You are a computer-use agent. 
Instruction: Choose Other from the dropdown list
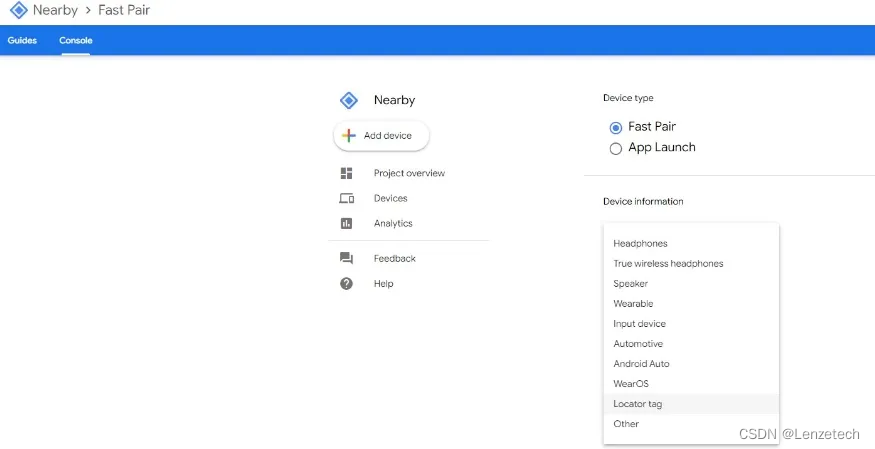point(691,424)
